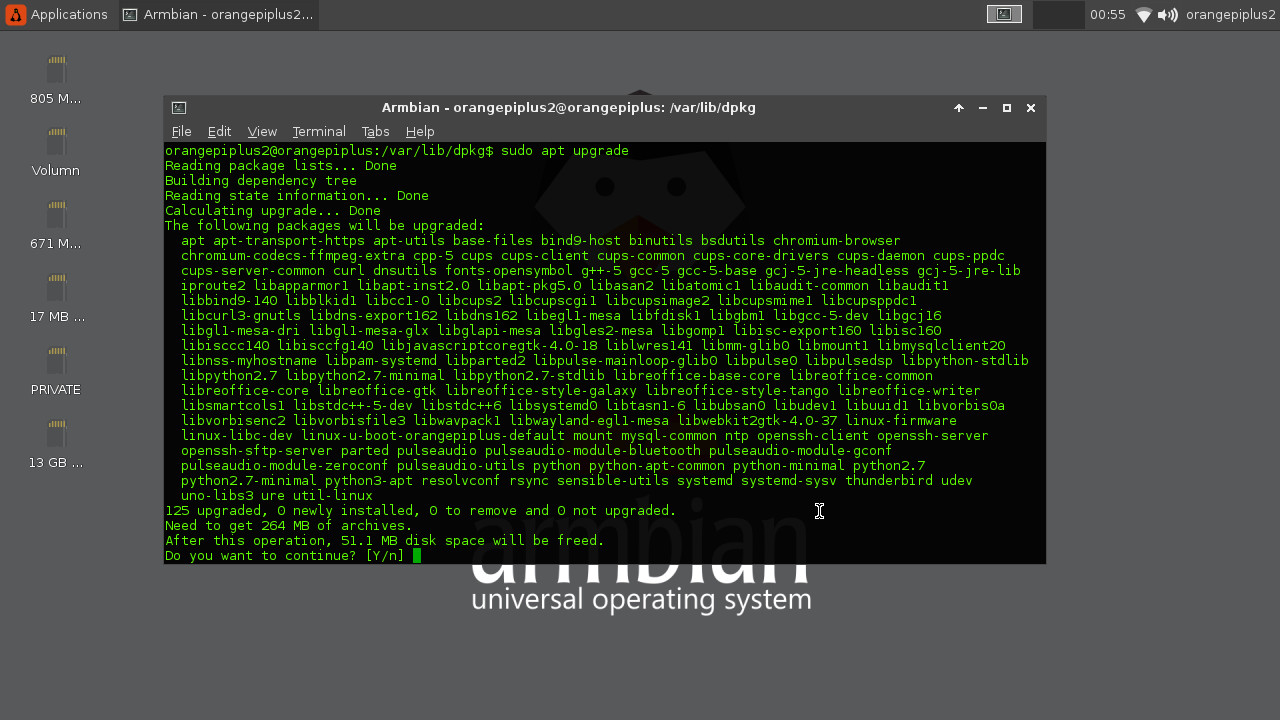Click 'pulseaudio-module-bluetooth' package name
Viewport: 1280px width, 720px height.
[x=593, y=451]
